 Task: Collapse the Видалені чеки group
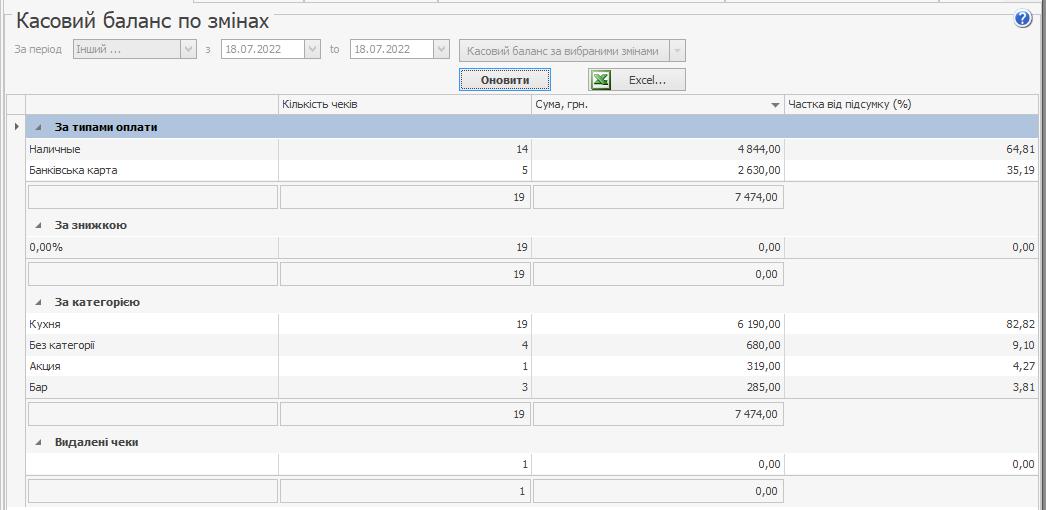39,442
